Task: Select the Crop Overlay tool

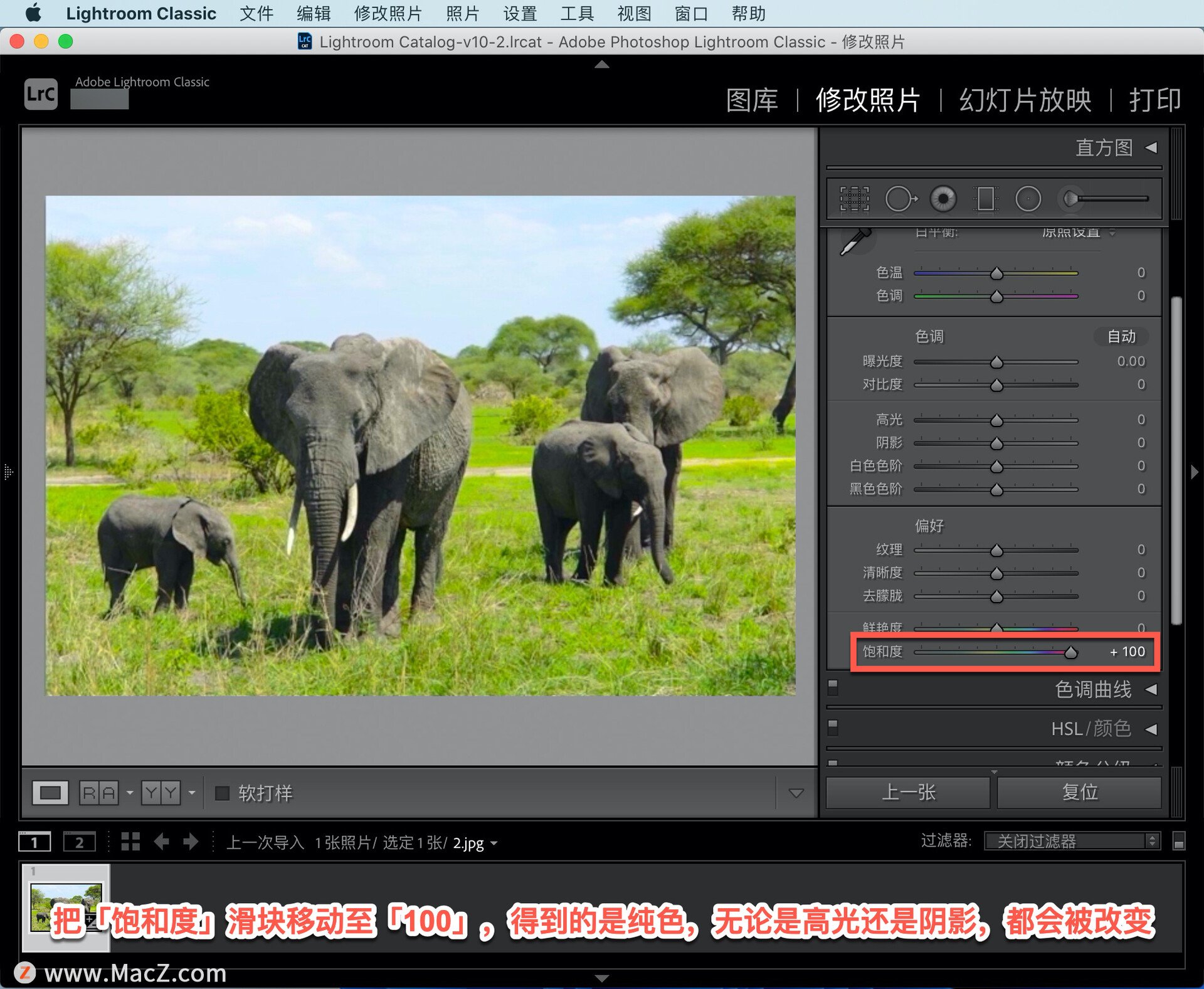Action: 854,199
